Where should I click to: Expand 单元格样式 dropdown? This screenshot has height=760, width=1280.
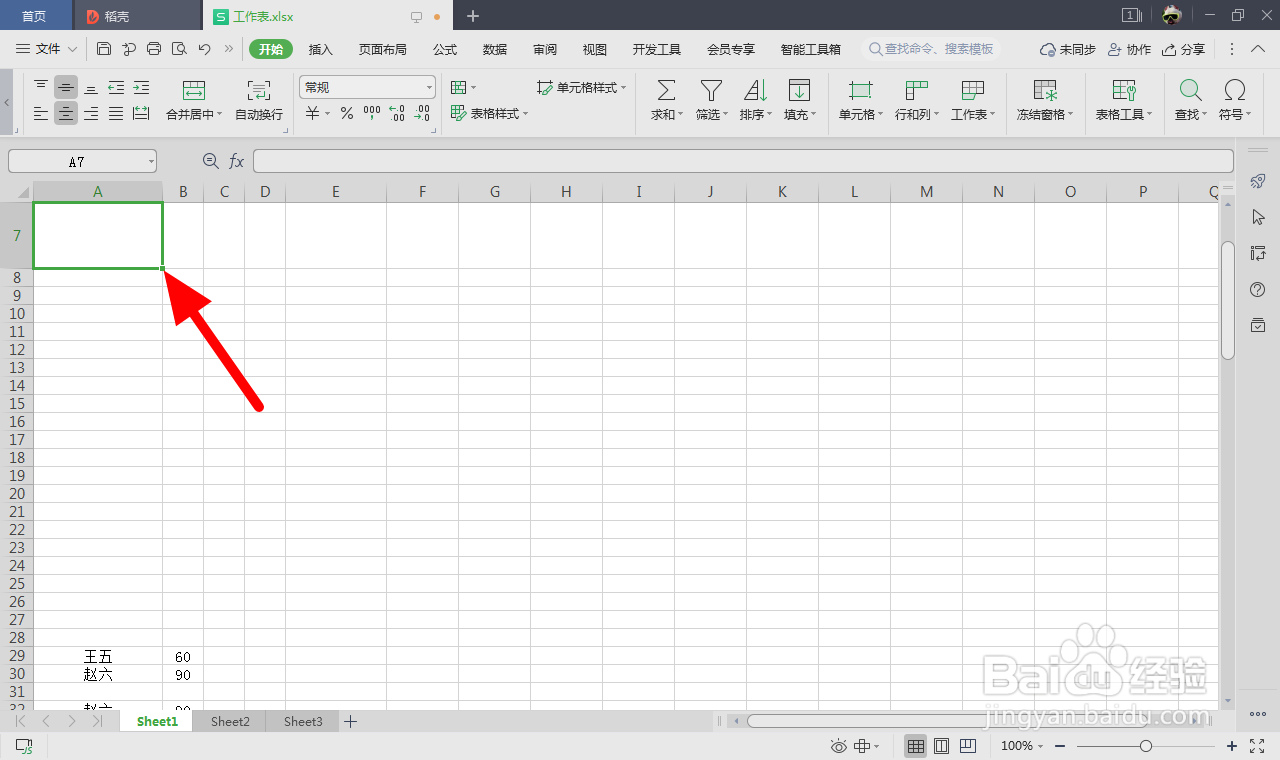[623, 88]
